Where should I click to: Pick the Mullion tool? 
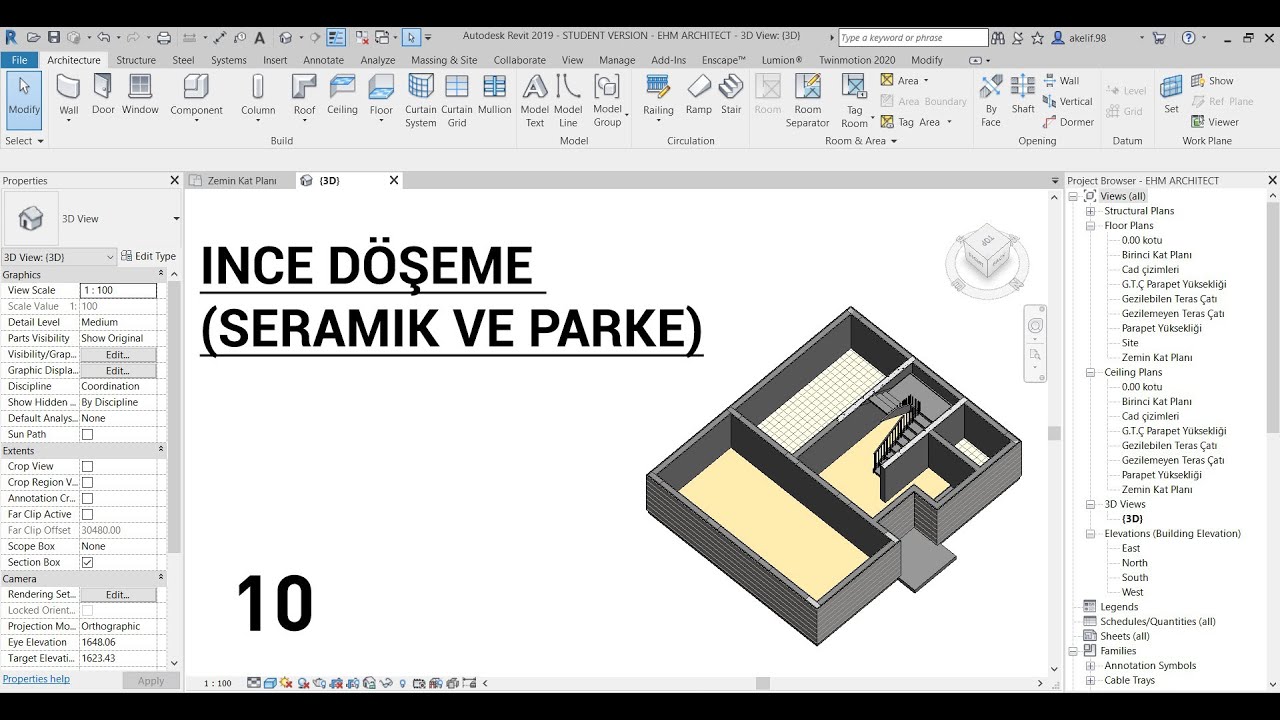click(x=494, y=95)
